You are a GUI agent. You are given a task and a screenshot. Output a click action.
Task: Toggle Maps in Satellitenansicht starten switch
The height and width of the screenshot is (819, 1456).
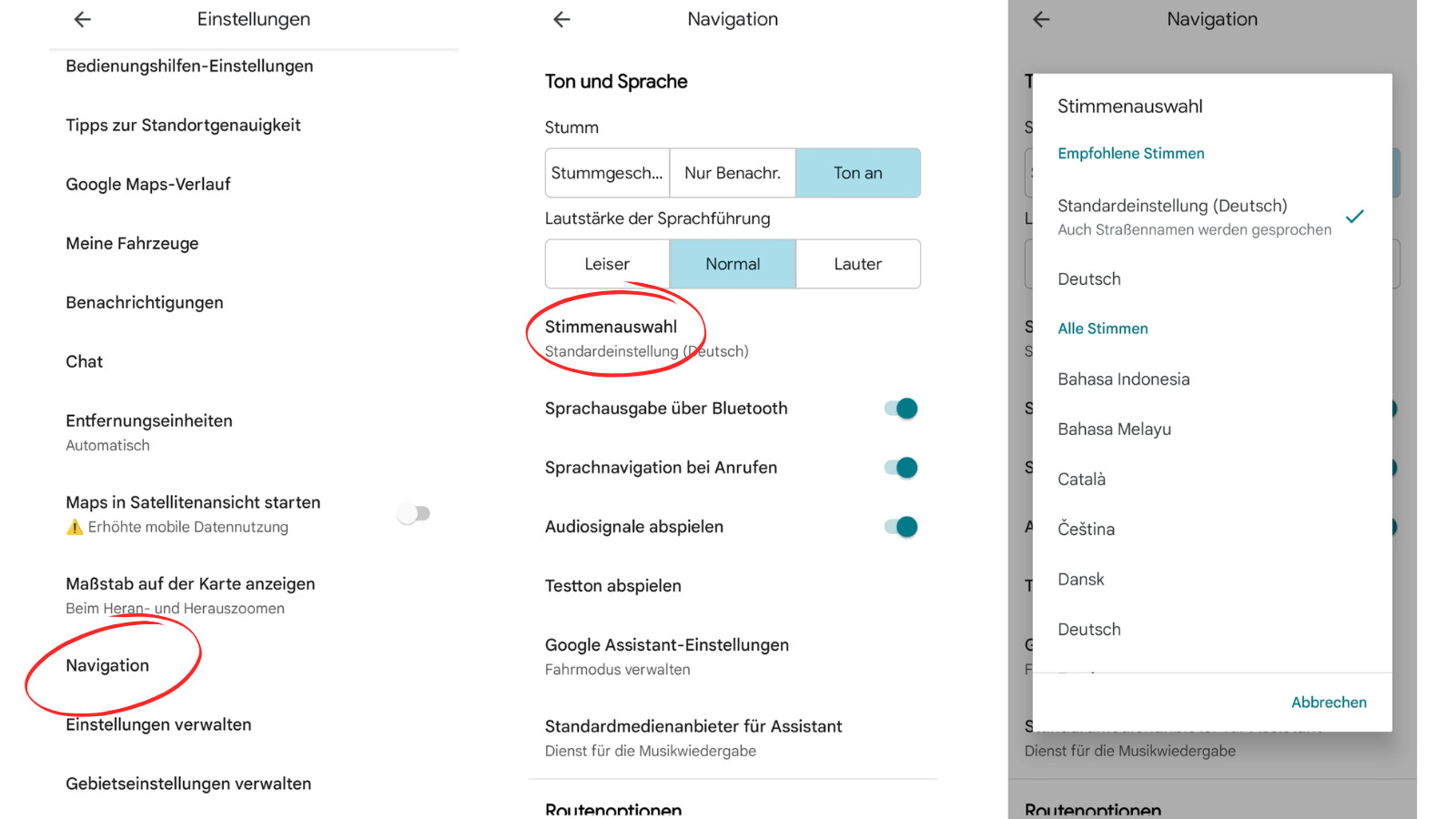(414, 514)
